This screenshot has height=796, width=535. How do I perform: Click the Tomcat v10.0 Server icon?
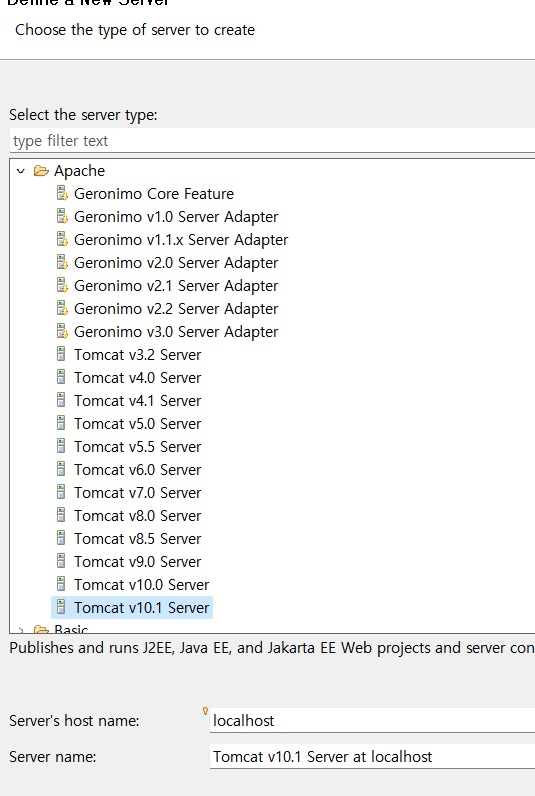[x=61, y=584]
